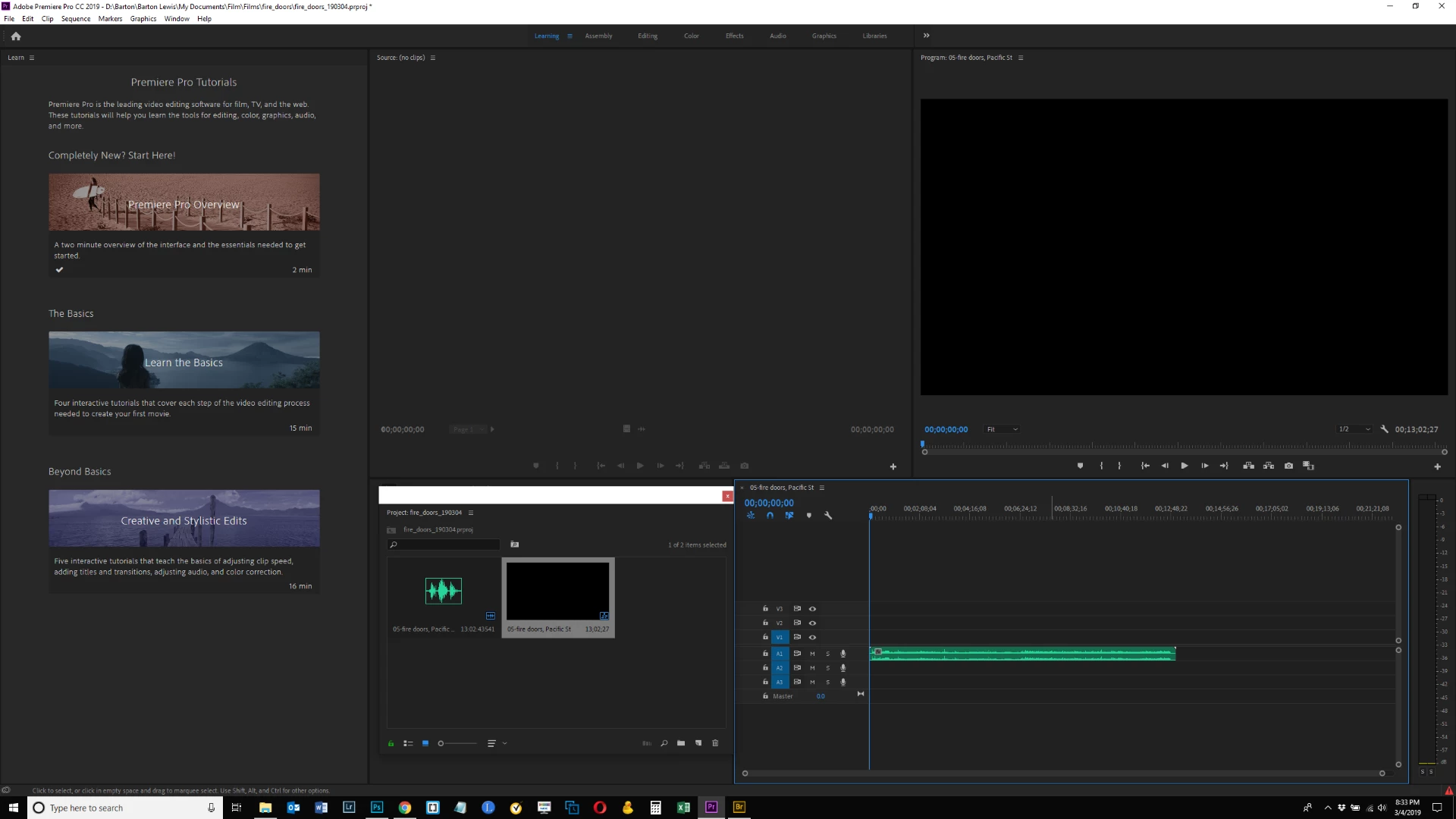Viewport: 1456px width, 819px height.
Task: Open 1/2 playback resolution dropdown
Action: coord(1354,429)
